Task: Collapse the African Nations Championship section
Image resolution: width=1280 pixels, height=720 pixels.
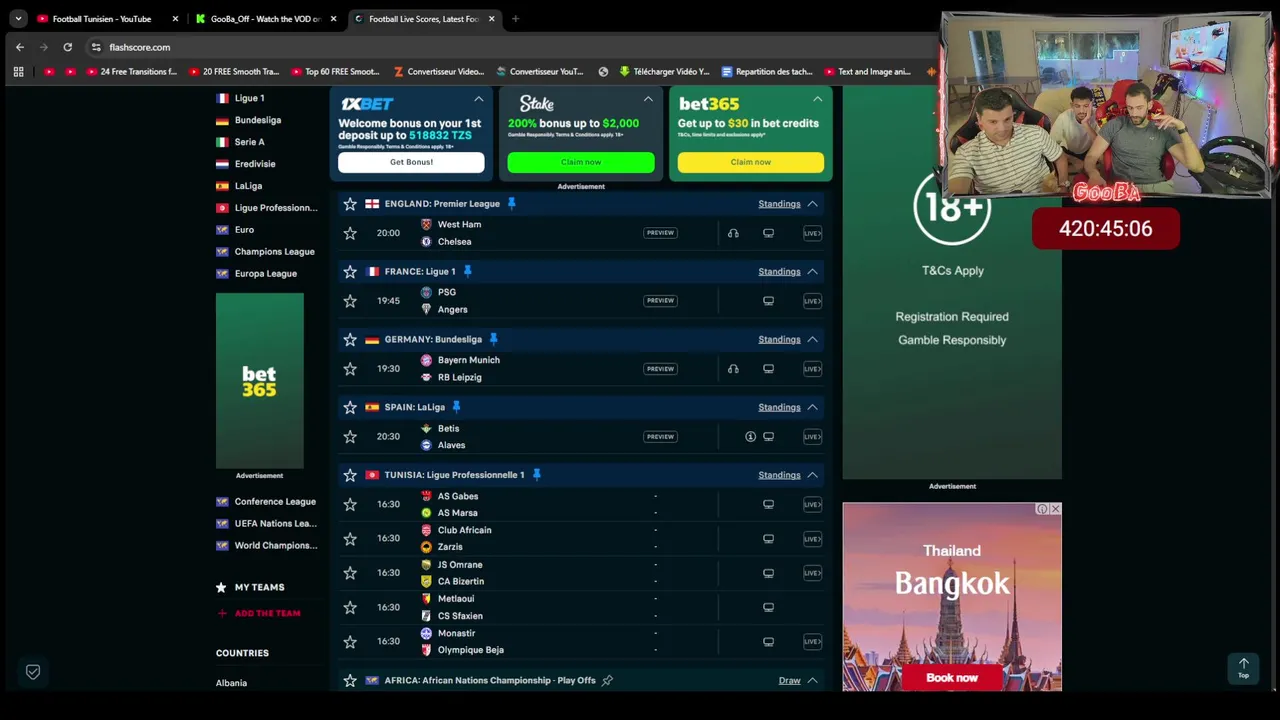Action: (x=812, y=681)
